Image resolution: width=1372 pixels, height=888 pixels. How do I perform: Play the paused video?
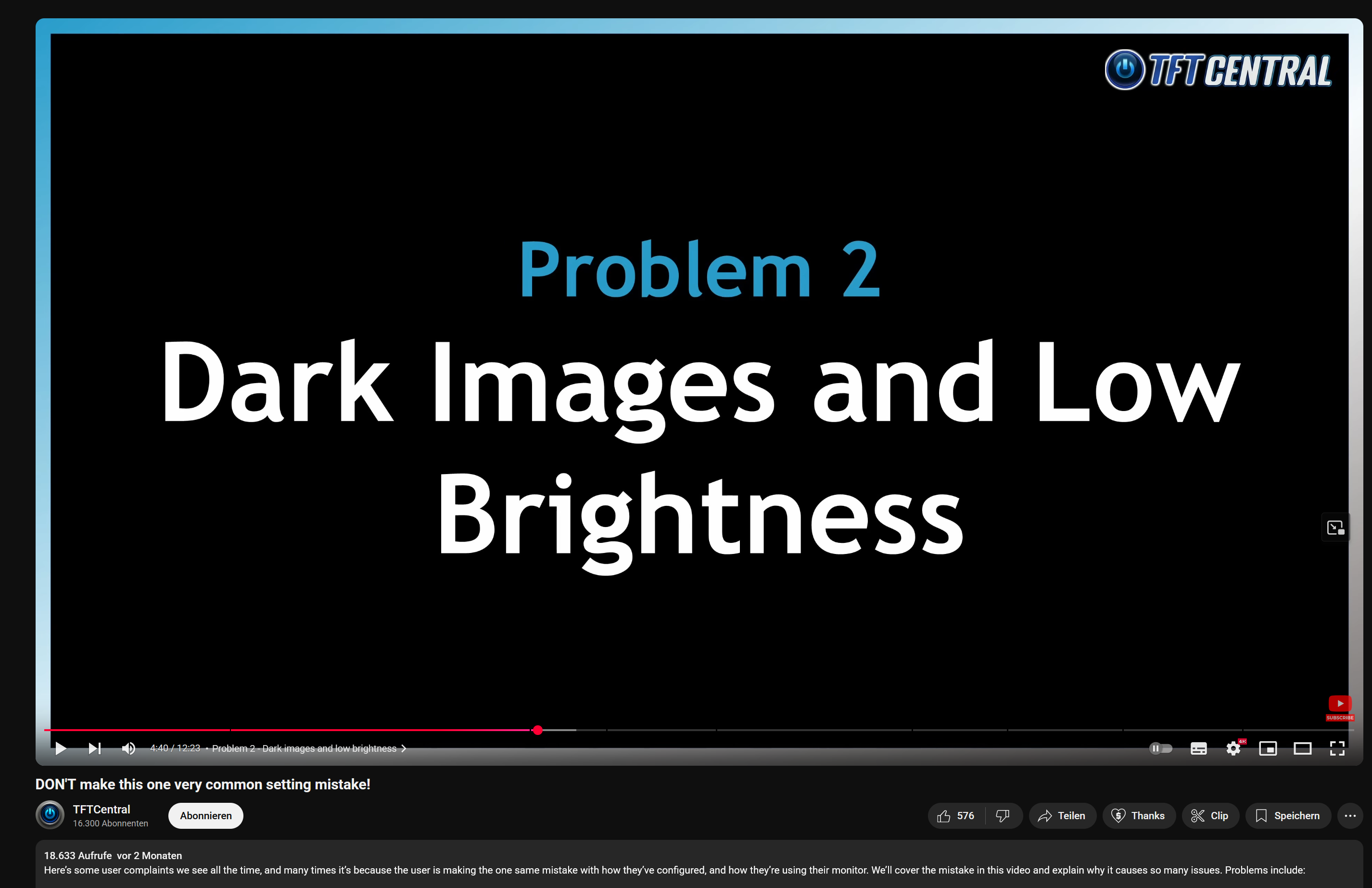(x=61, y=748)
